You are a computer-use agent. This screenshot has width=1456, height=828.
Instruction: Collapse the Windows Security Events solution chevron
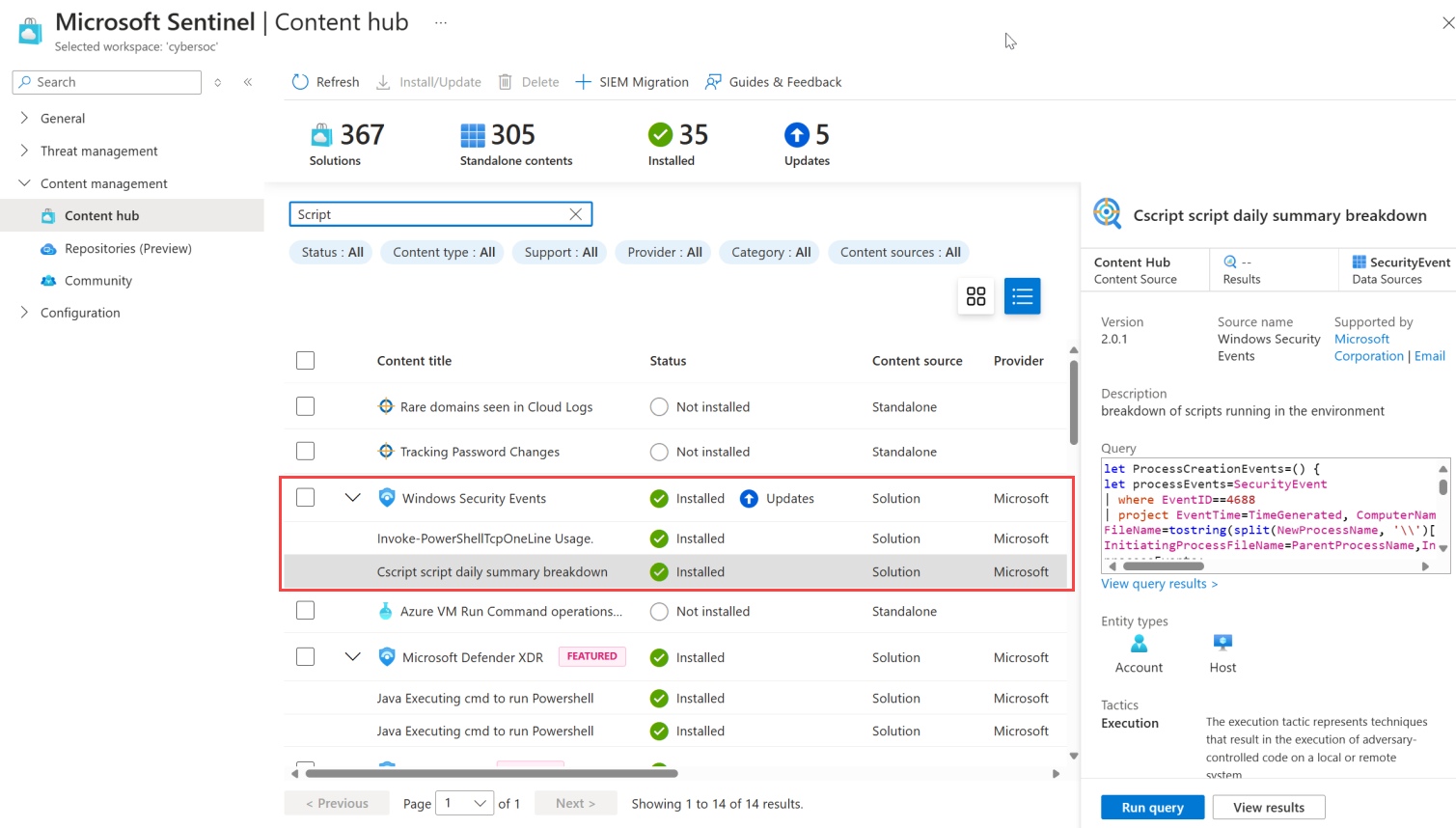352,498
